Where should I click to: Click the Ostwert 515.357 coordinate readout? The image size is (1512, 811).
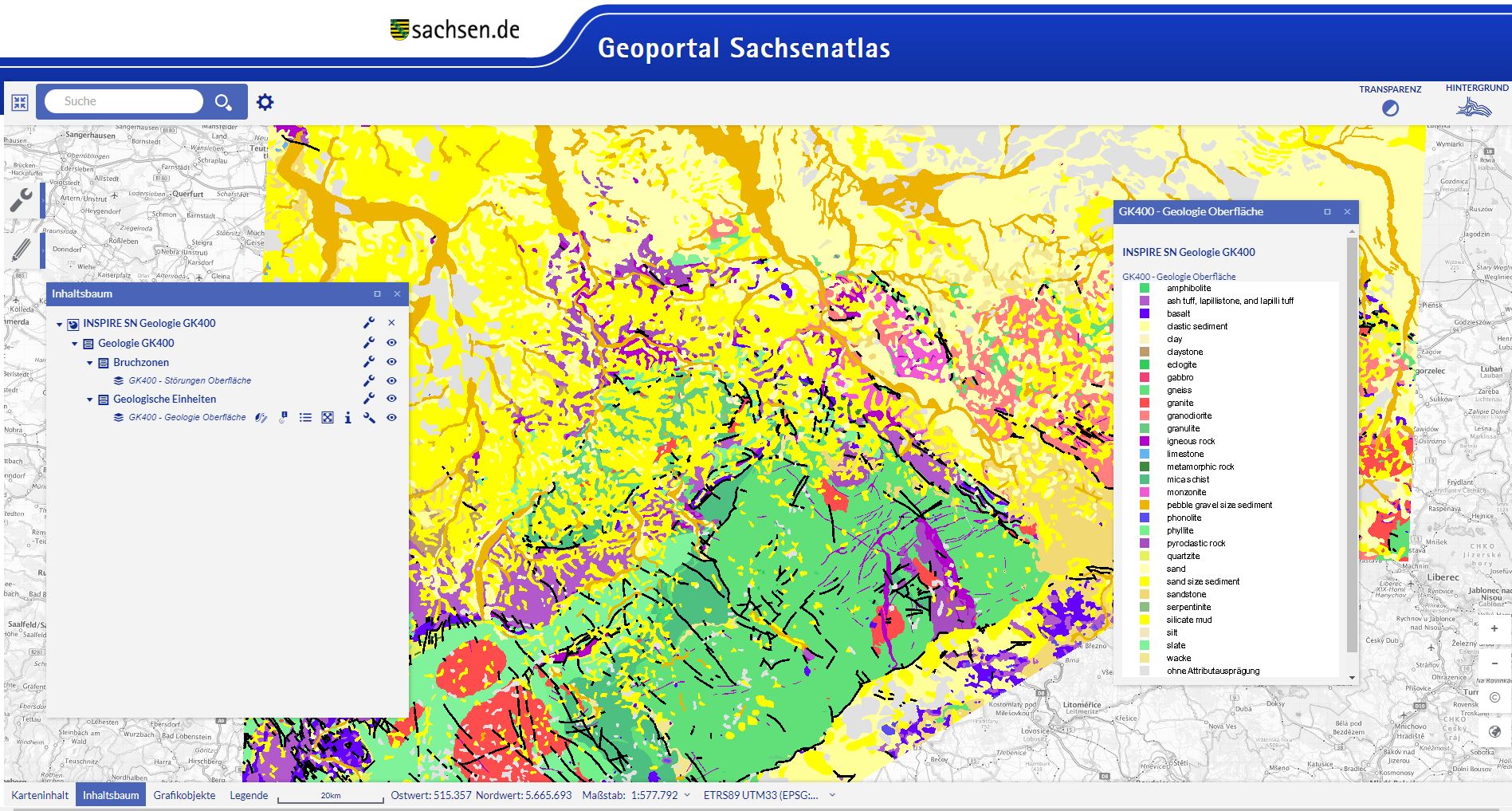click(431, 795)
